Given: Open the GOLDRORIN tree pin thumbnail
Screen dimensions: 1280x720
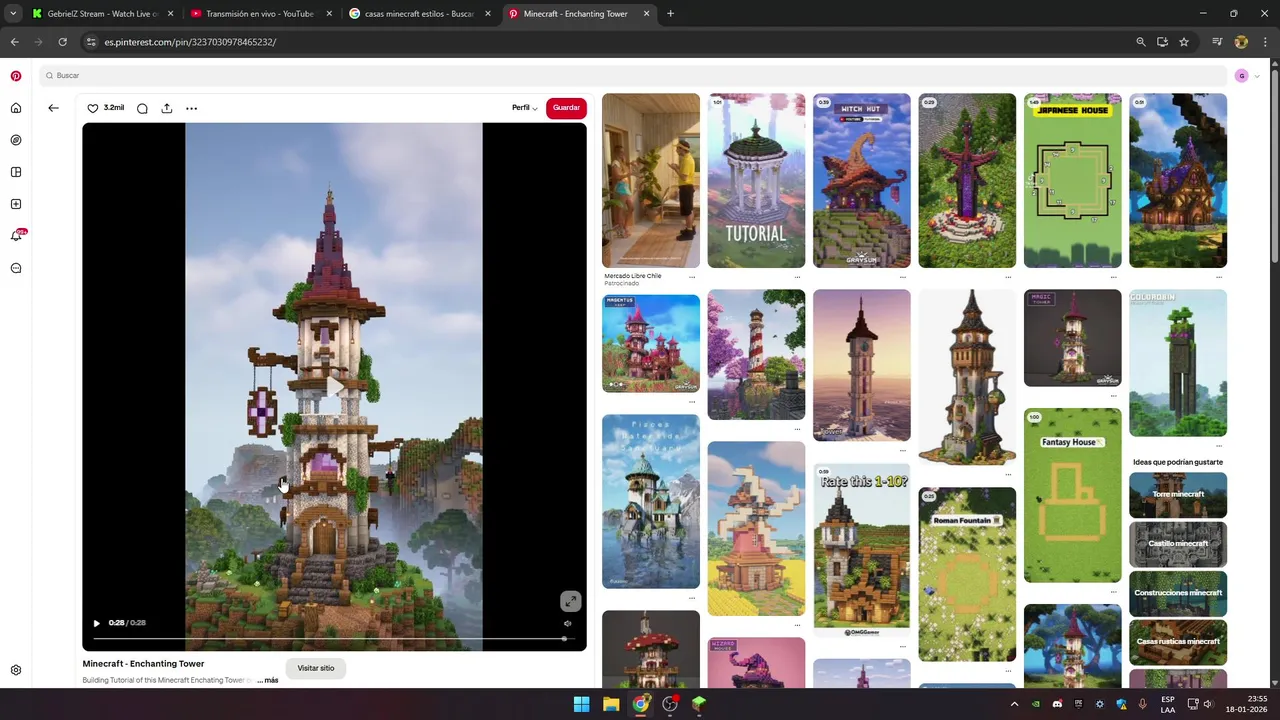Looking at the screenshot, I should pos(1178,363).
